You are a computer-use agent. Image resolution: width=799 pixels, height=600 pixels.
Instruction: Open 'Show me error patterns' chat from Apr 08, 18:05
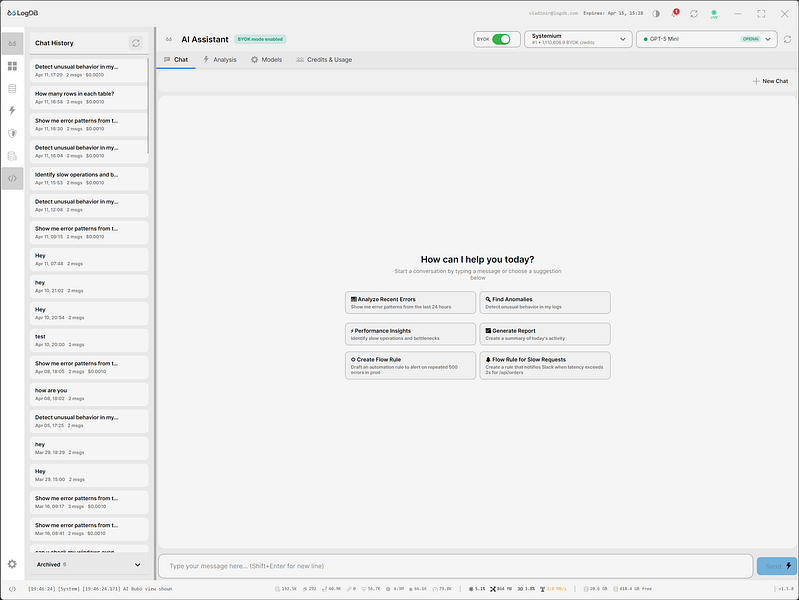coord(89,368)
